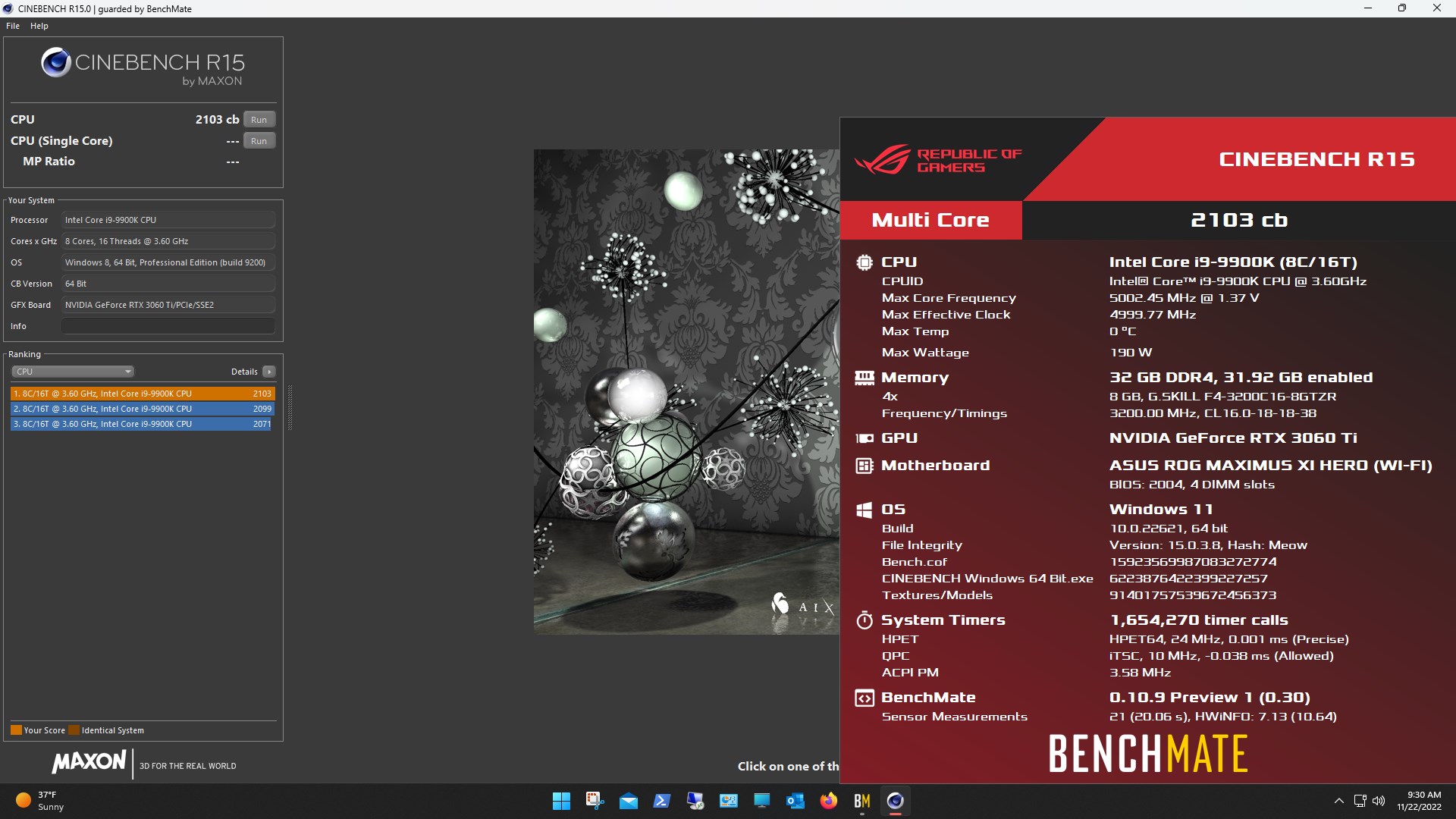Select ranking entry with score 2103
Screen dimensions: 1456x819
tap(143, 394)
